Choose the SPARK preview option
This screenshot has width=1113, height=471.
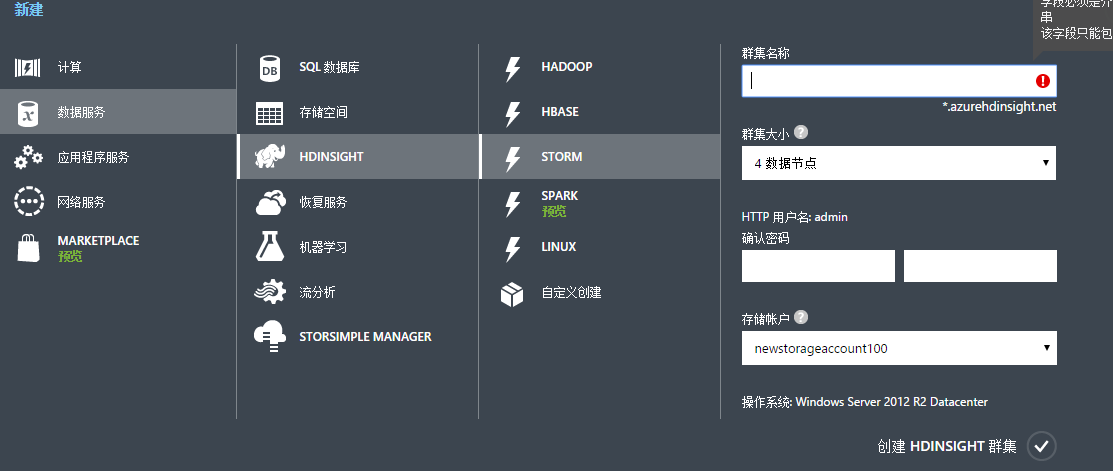tap(560, 202)
